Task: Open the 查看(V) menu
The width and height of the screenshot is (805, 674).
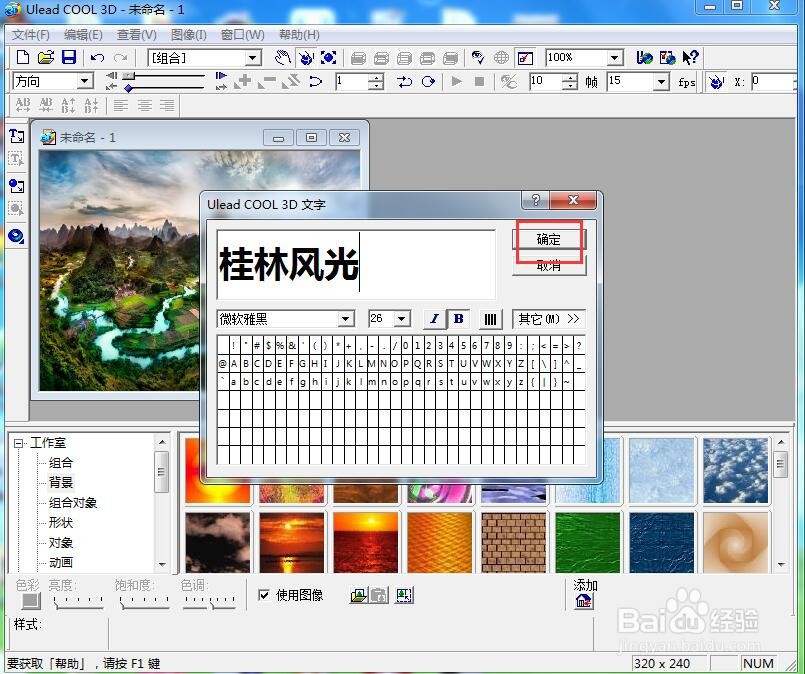Action: pos(137,35)
